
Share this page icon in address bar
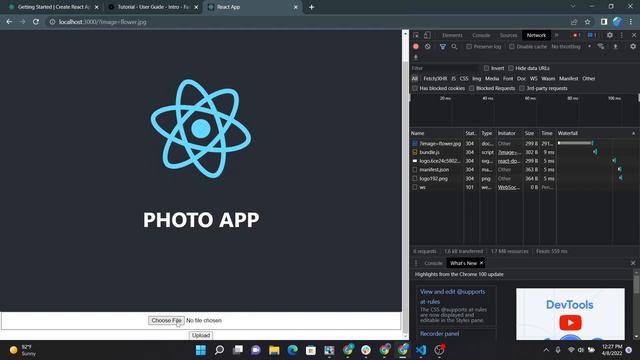(574, 22)
